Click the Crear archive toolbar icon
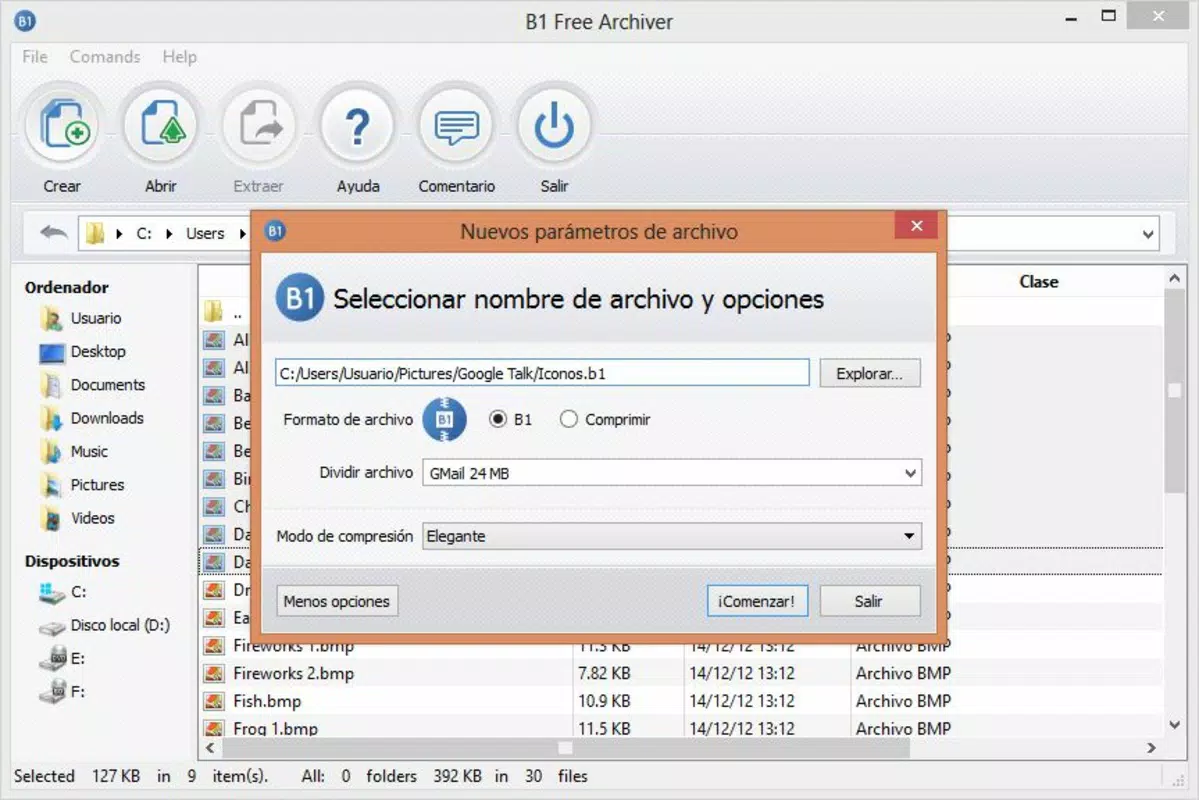This screenshot has width=1199, height=800. 63,125
